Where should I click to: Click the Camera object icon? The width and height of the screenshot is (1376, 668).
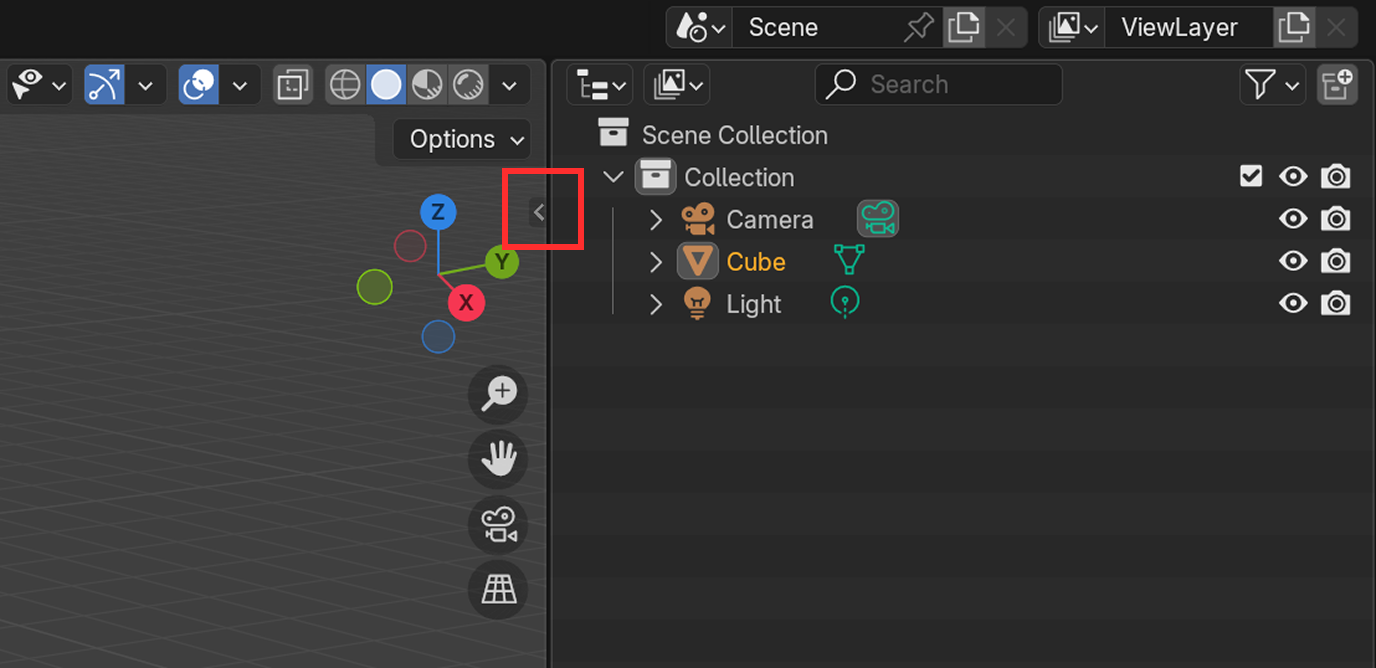coord(698,219)
